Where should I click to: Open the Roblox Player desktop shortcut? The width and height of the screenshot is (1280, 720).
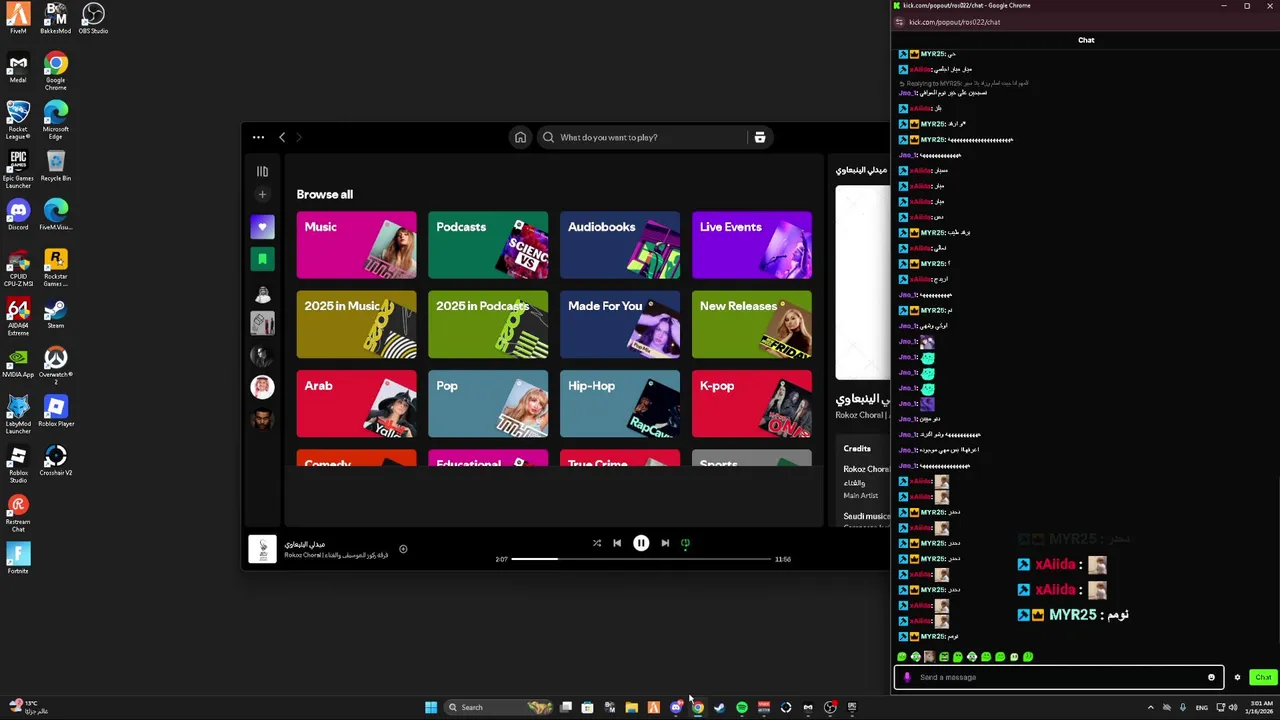56,411
